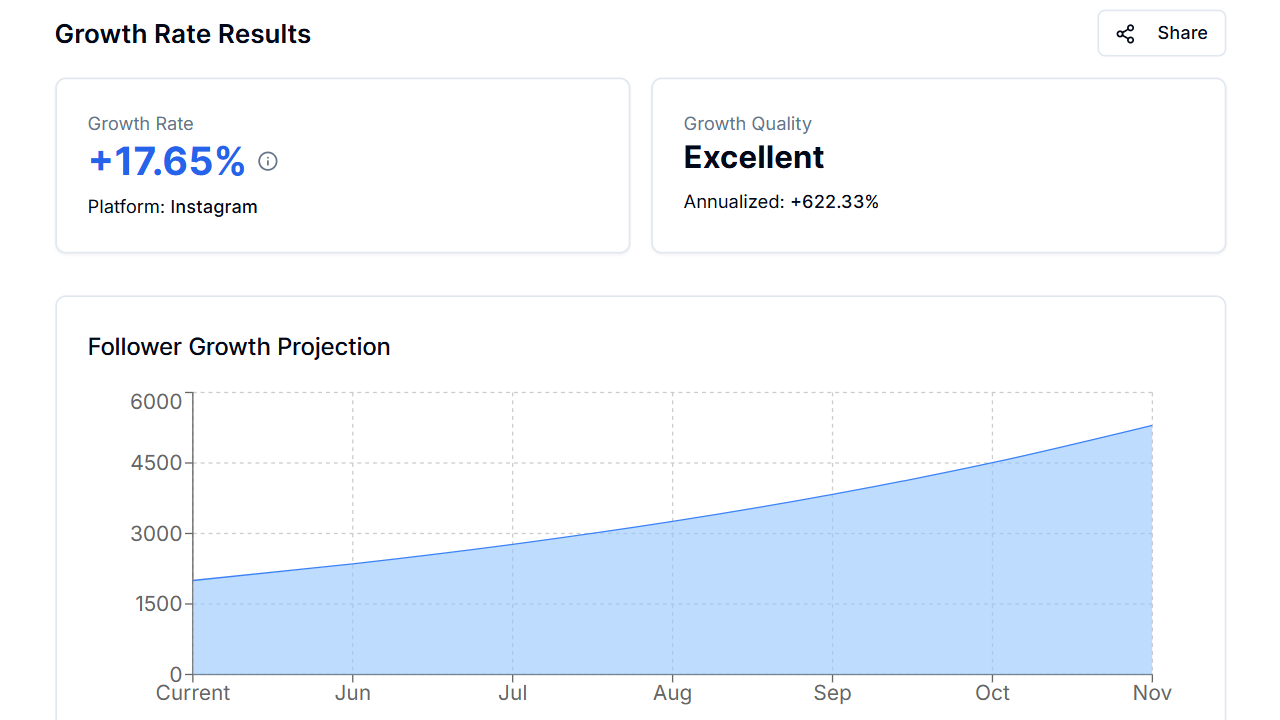
Task: Click the Growth Rate Results heading
Action: coord(183,34)
